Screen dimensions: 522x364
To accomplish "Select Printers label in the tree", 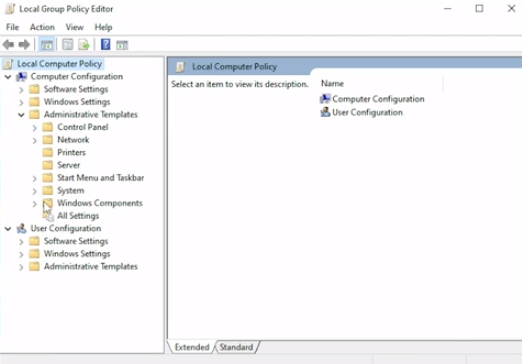I will tap(71, 152).
